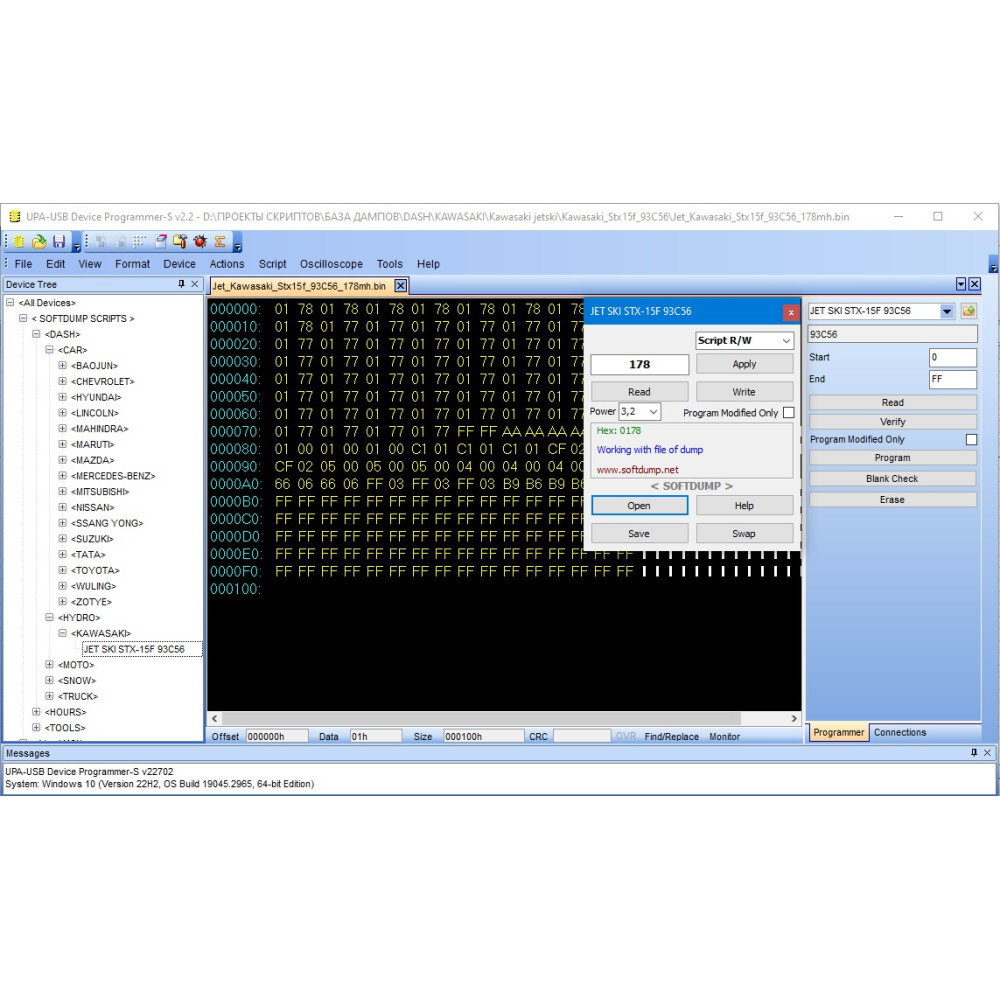Open the Format menu
This screenshot has height=1000, width=1000.
click(132, 264)
